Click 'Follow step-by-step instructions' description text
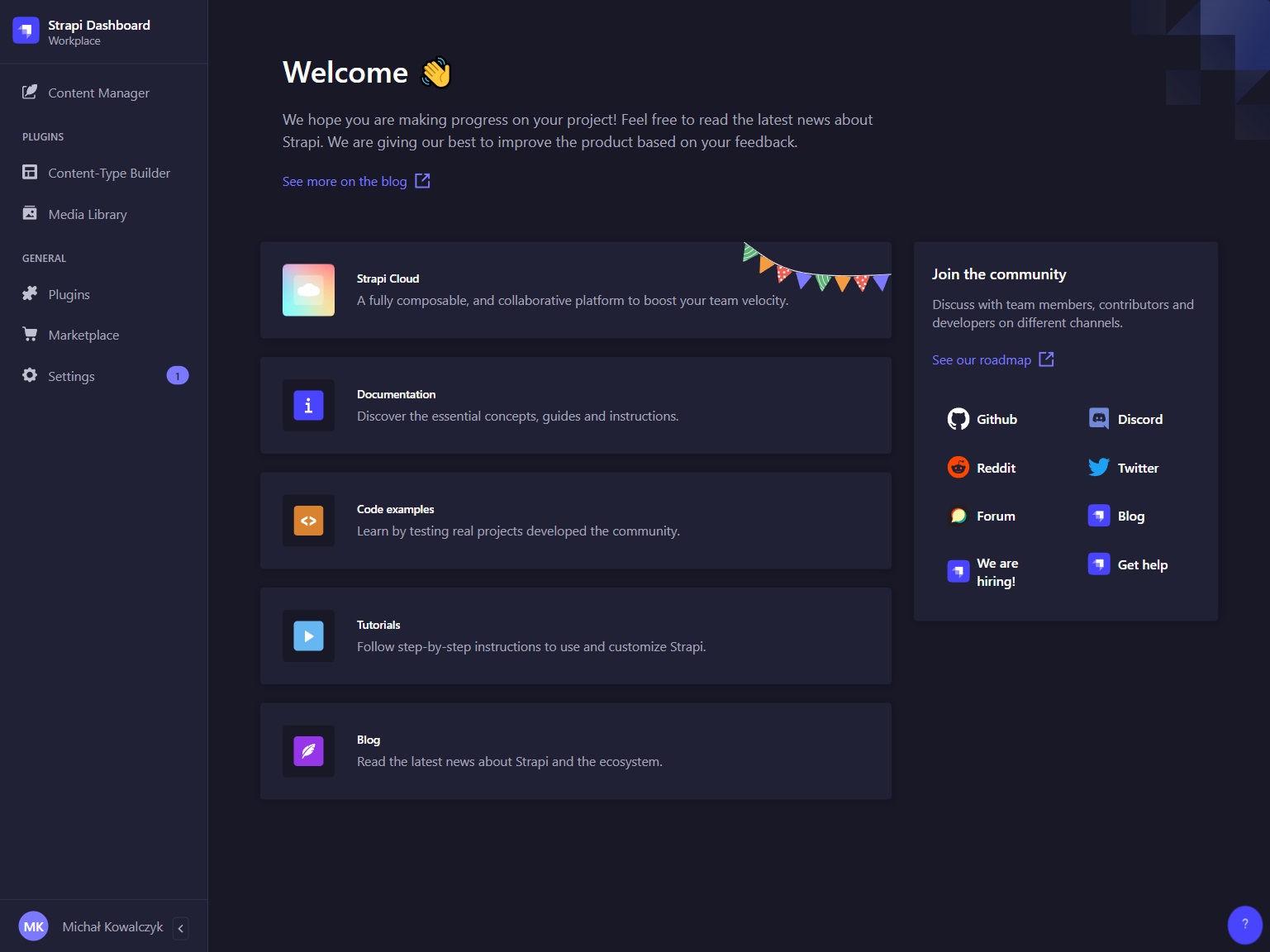Image resolution: width=1270 pixels, height=952 pixels. click(x=531, y=646)
